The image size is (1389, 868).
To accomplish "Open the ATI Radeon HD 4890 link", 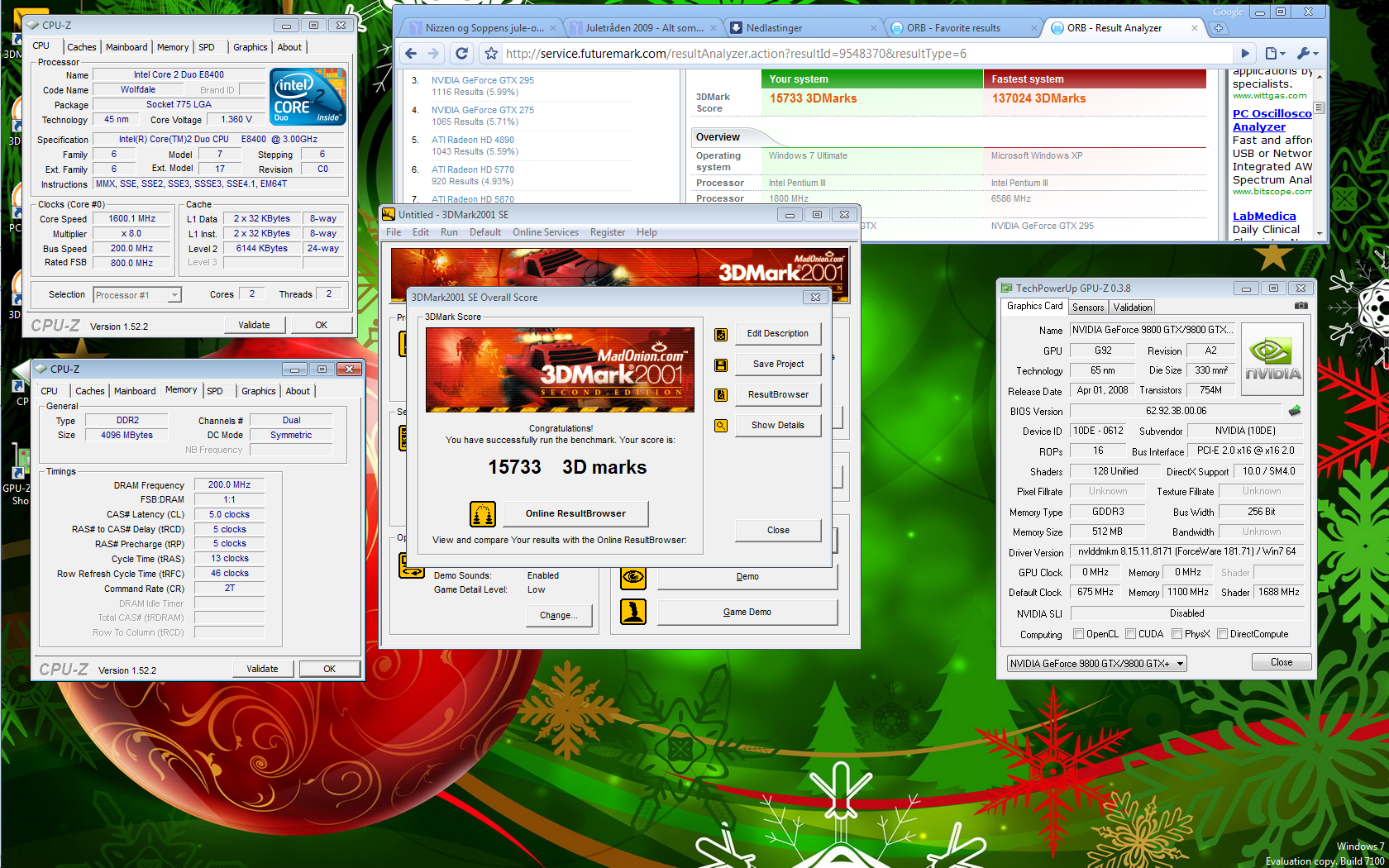I will 473,140.
